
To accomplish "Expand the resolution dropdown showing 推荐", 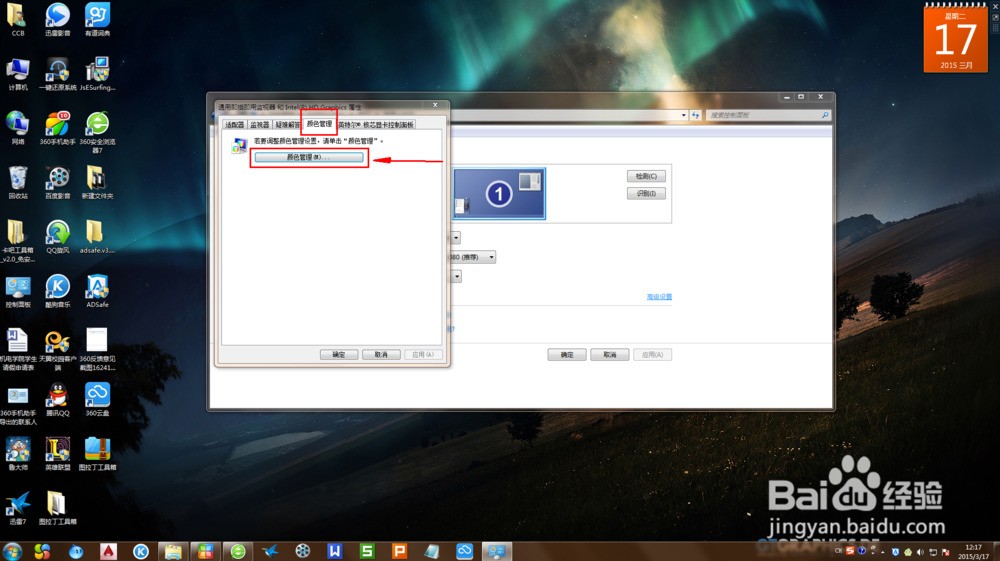I will tap(491, 257).
